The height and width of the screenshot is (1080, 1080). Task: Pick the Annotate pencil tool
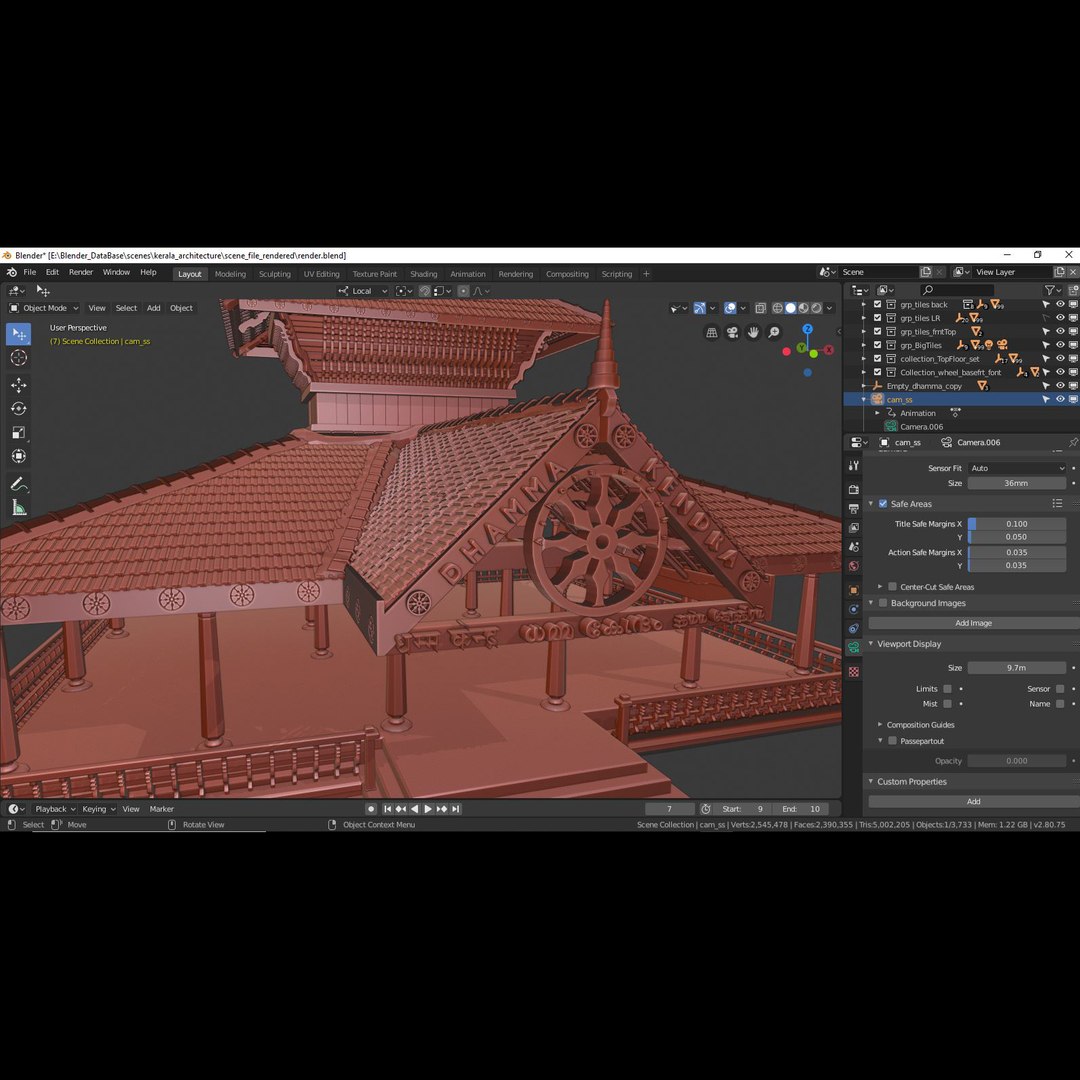[19, 484]
